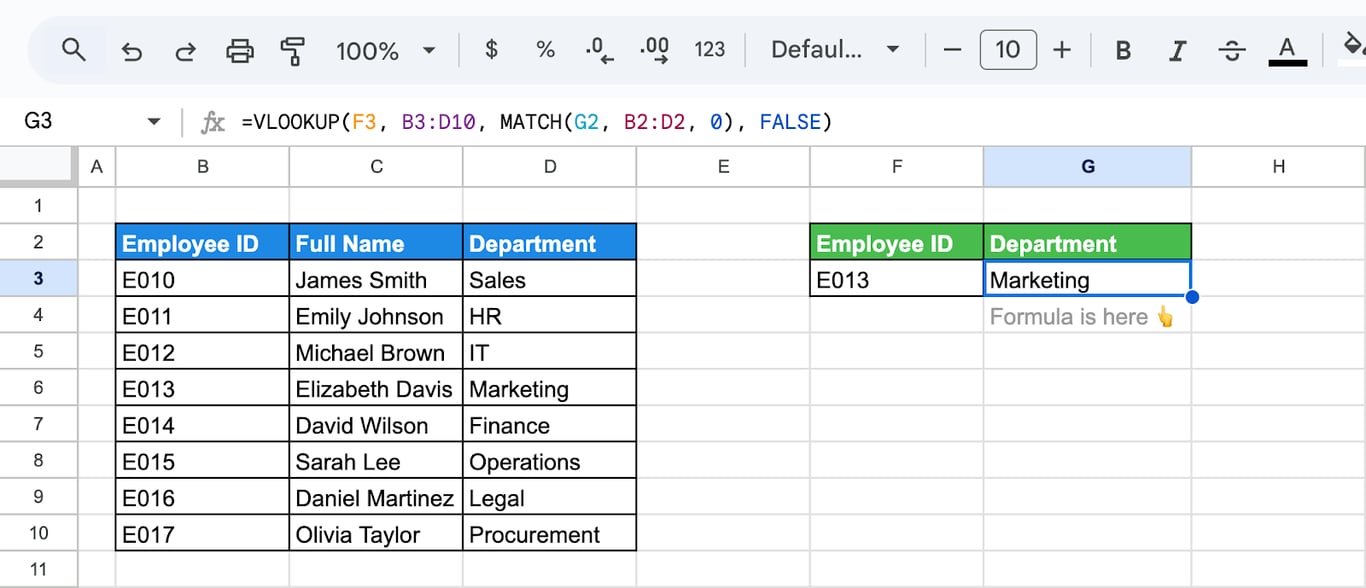
Task: Select cell containing James Smith
Action: click(376, 279)
